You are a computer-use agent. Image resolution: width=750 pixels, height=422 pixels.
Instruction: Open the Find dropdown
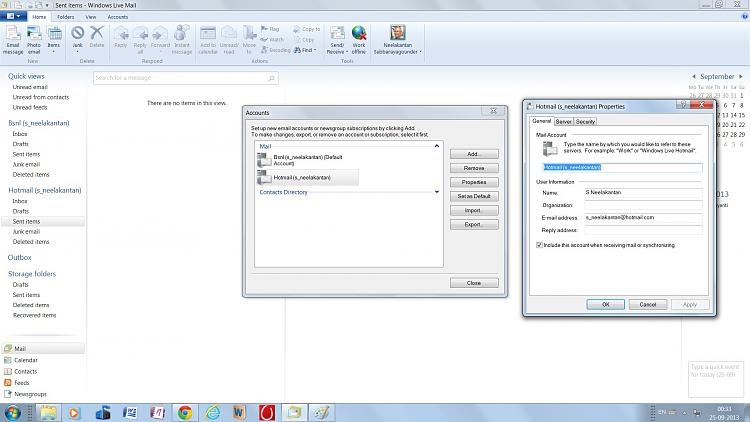[x=305, y=50]
